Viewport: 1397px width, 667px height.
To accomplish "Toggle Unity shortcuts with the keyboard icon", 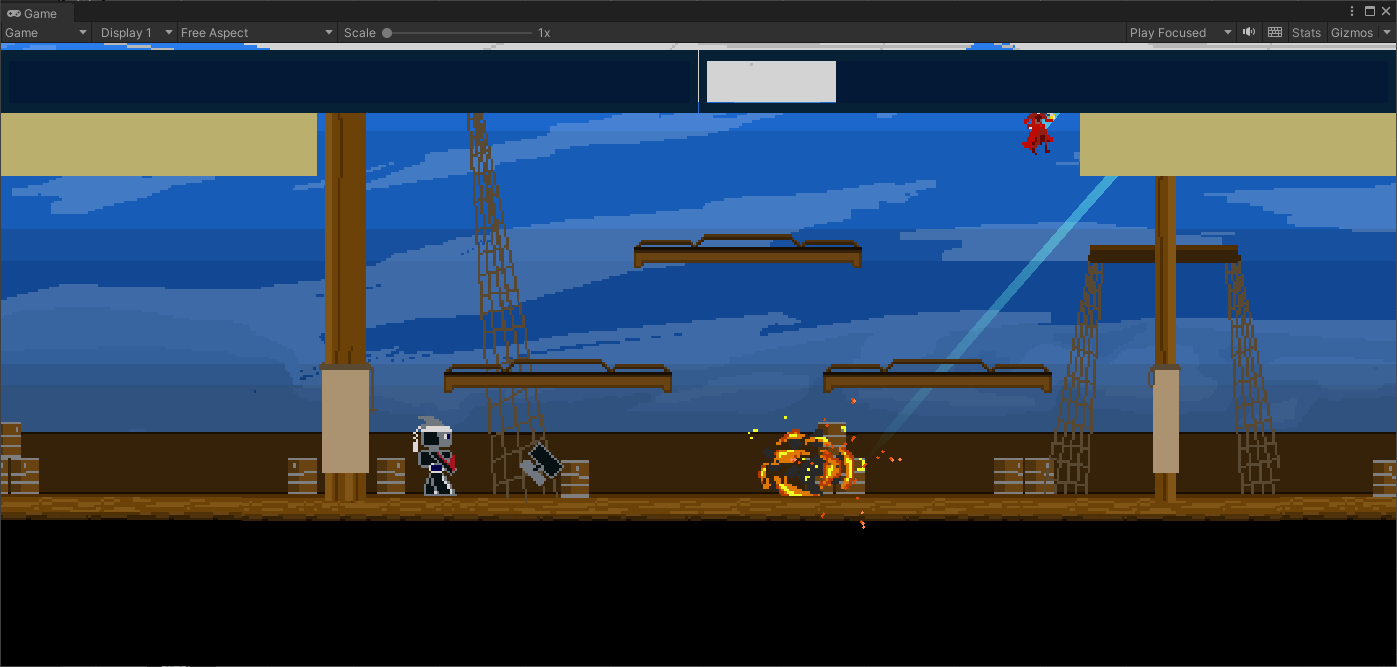I will point(1275,32).
